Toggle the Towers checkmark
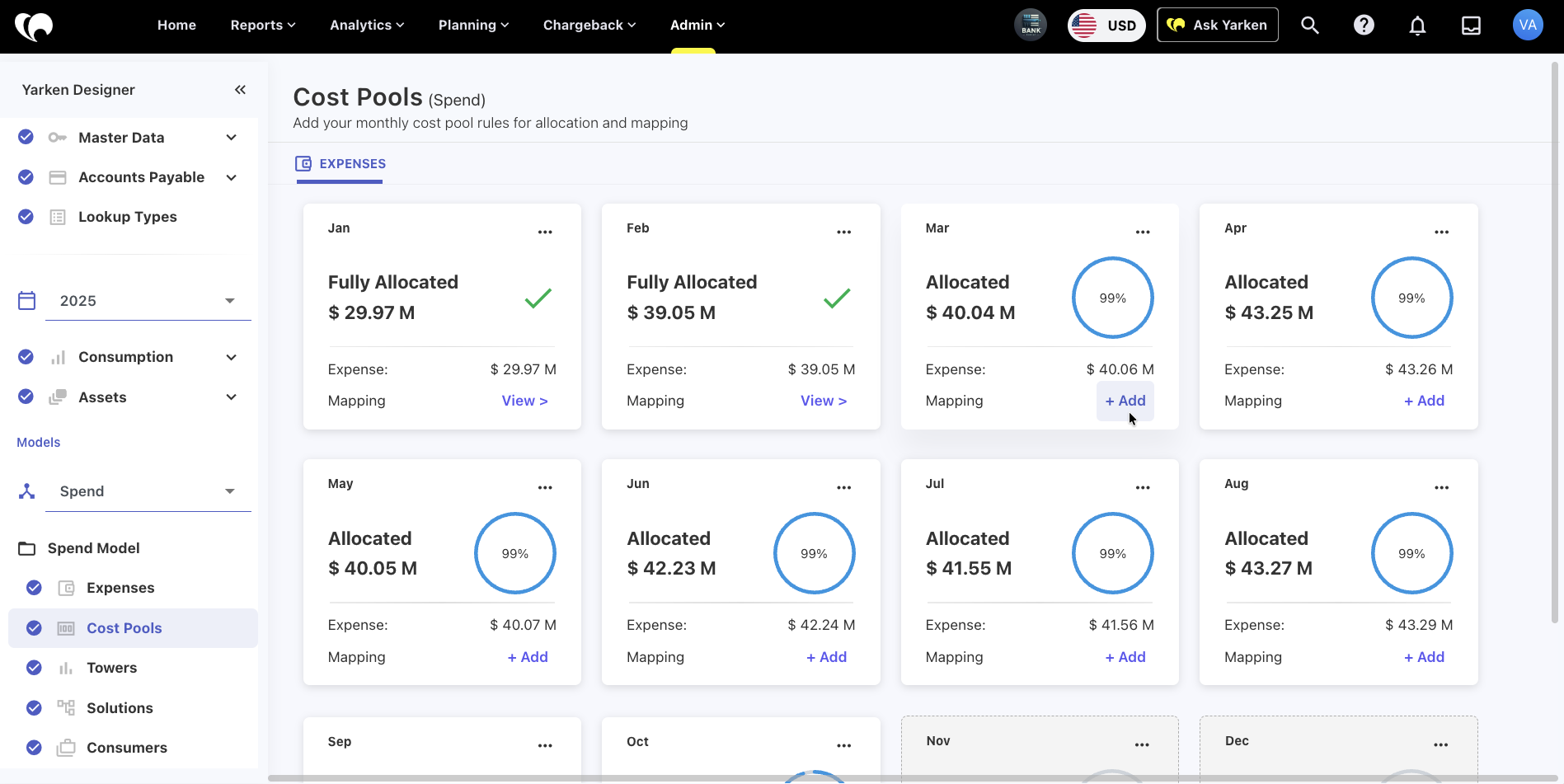Image resolution: width=1564 pixels, height=784 pixels. [x=34, y=668]
